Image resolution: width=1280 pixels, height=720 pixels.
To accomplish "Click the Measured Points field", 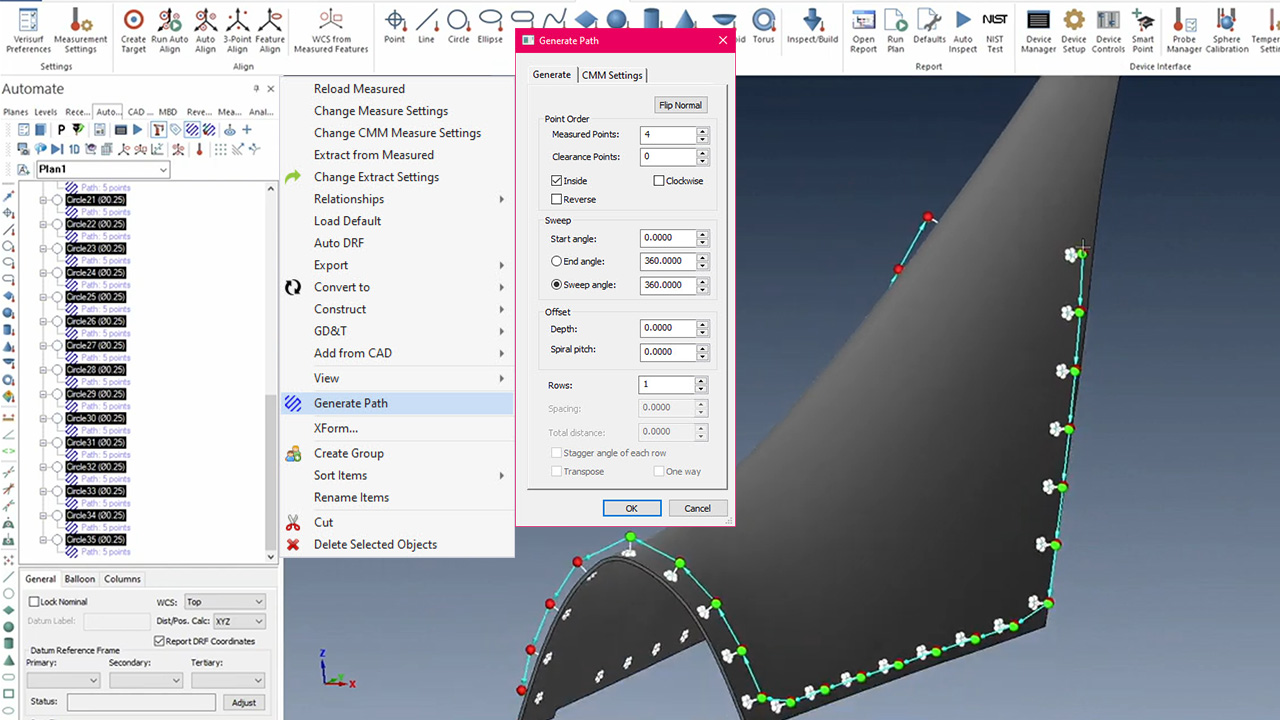I will coord(668,134).
